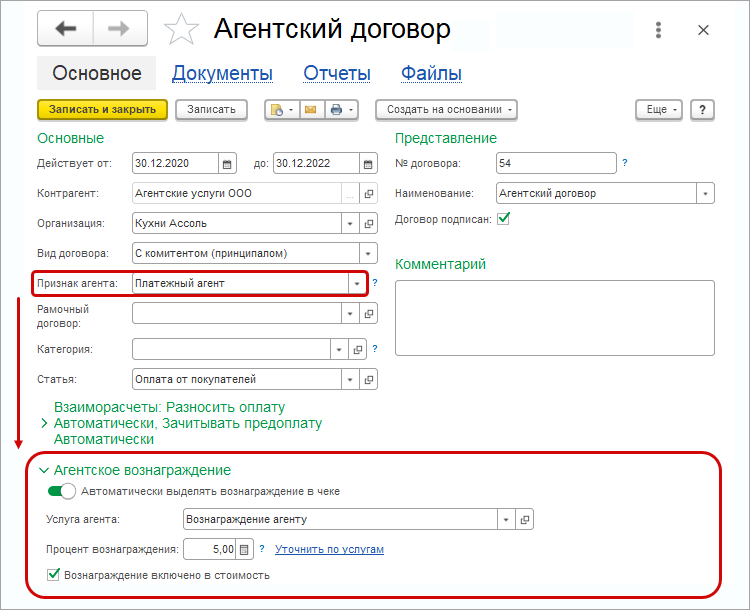Show hint next to № договора field
Image resolution: width=750 pixels, height=610 pixels.
click(x=625, y=163)
